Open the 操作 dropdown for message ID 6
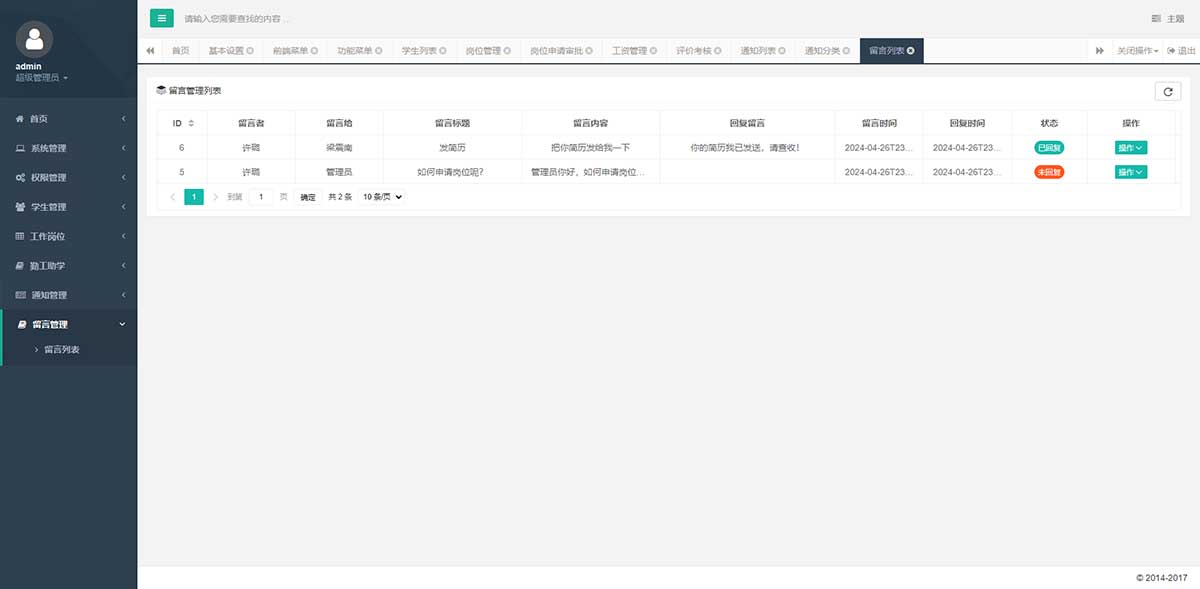 click(x=1130, y=148)
